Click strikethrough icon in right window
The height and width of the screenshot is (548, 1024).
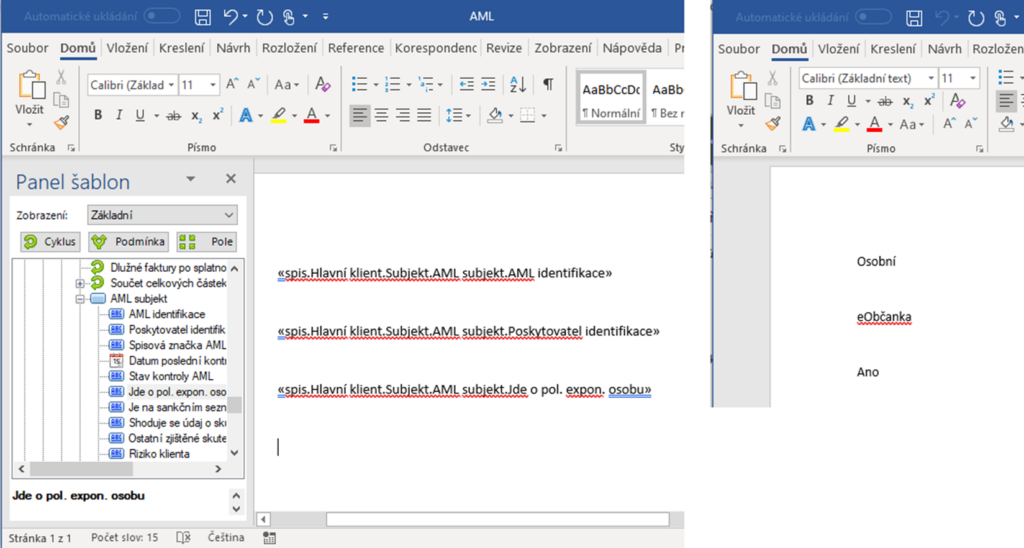(883, 101)
